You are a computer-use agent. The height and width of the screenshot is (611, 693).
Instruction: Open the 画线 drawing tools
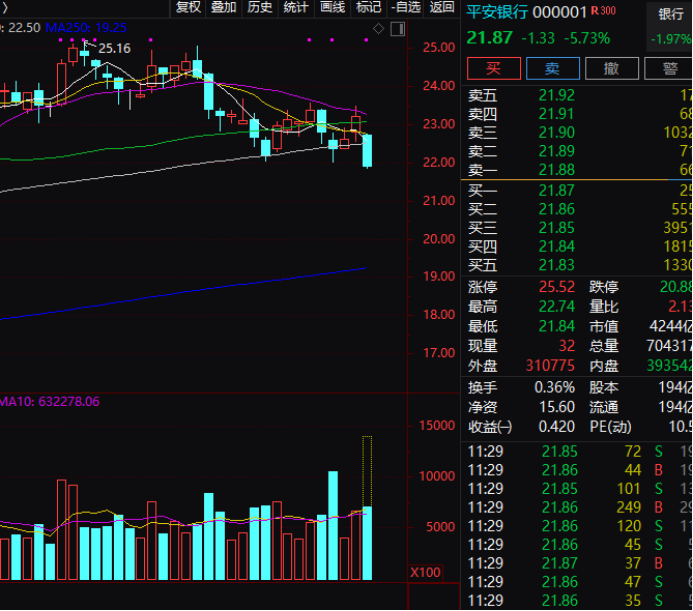click(332, 8)
